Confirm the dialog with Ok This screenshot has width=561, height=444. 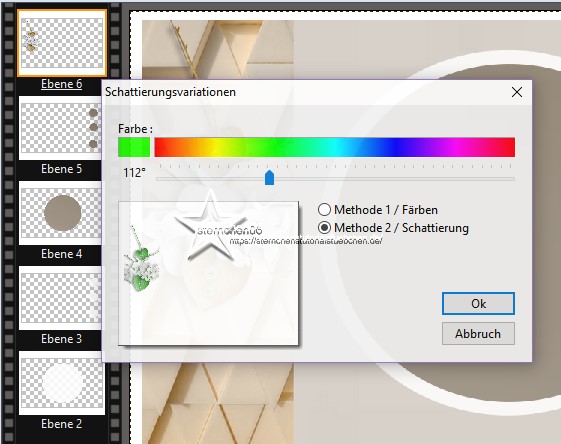point(478,304)
